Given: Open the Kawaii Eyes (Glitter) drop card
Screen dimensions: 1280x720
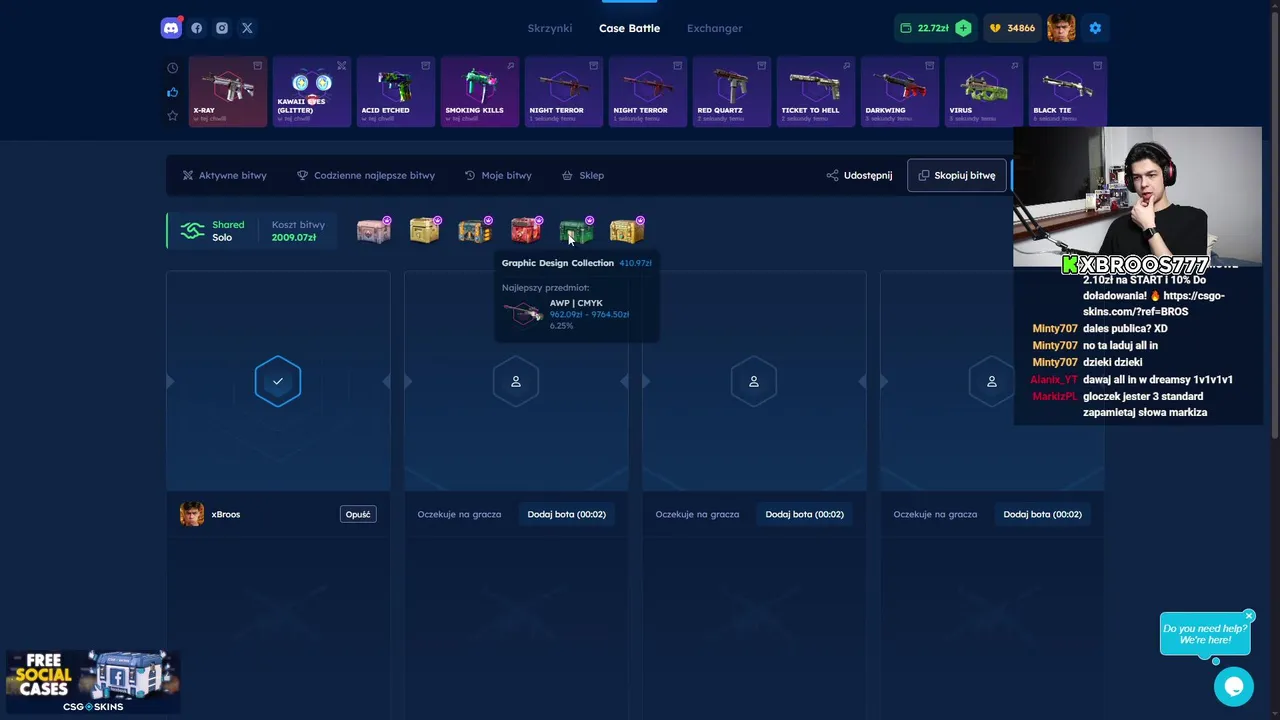Looking at the screenshot, I should point(312,92).
